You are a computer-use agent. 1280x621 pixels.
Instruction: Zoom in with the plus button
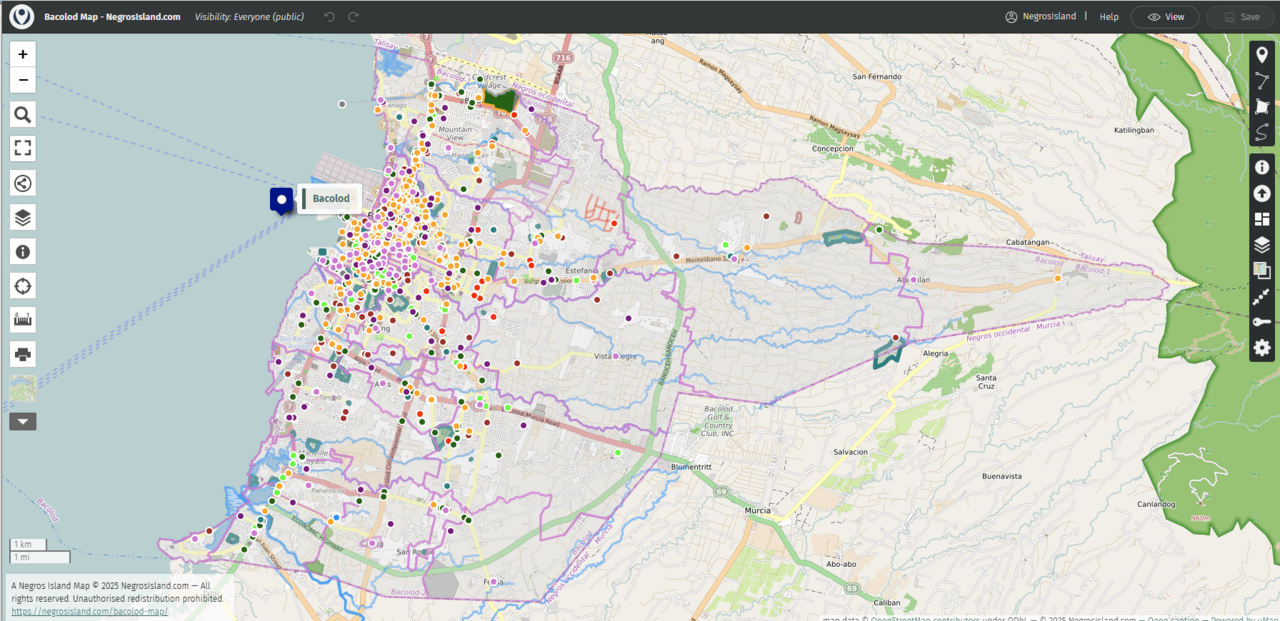[23, 54]
